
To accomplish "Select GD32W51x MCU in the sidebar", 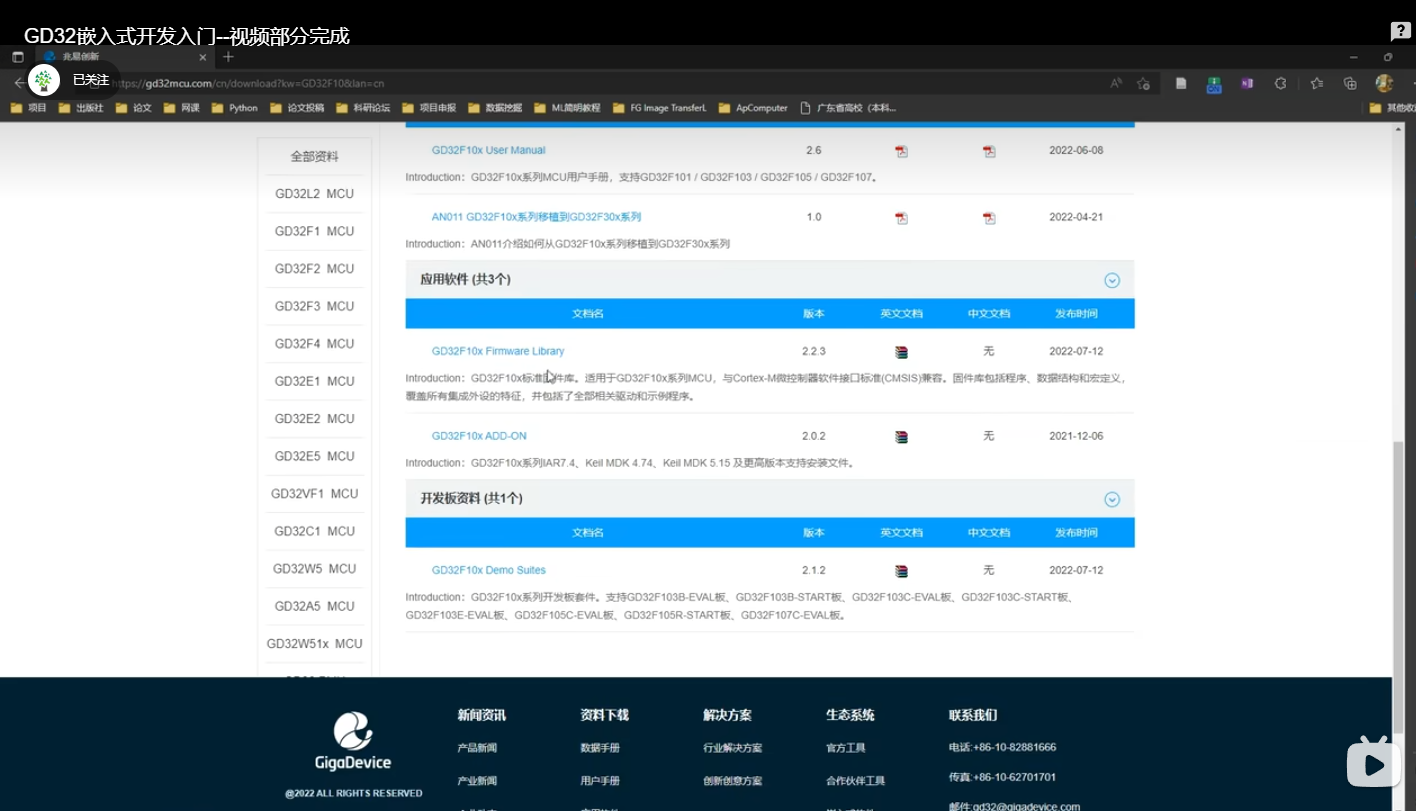I will (x=314, y=644).
